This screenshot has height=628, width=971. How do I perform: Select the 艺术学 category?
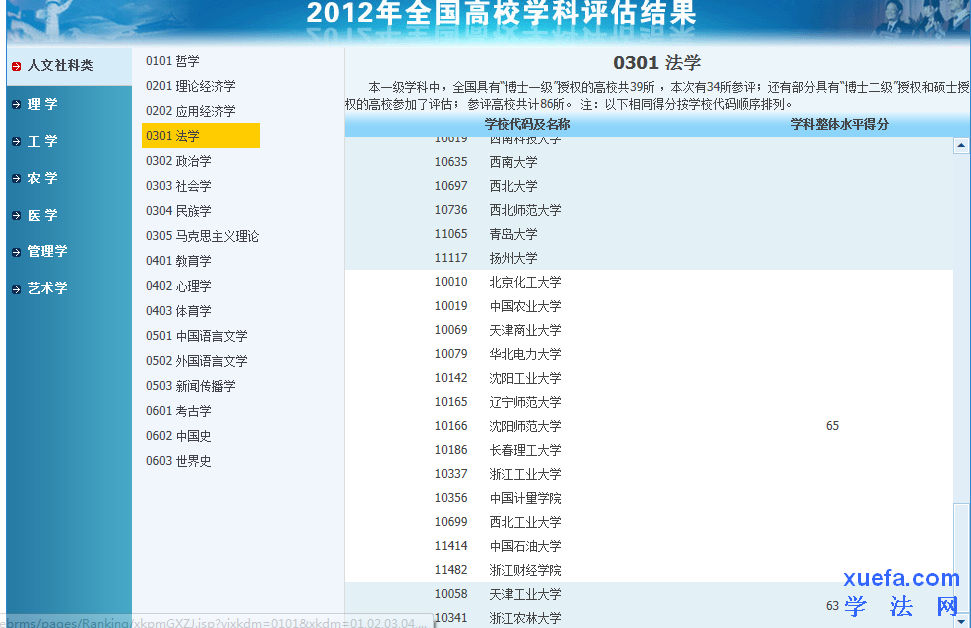pyautogui.click(x=48, y=288)
